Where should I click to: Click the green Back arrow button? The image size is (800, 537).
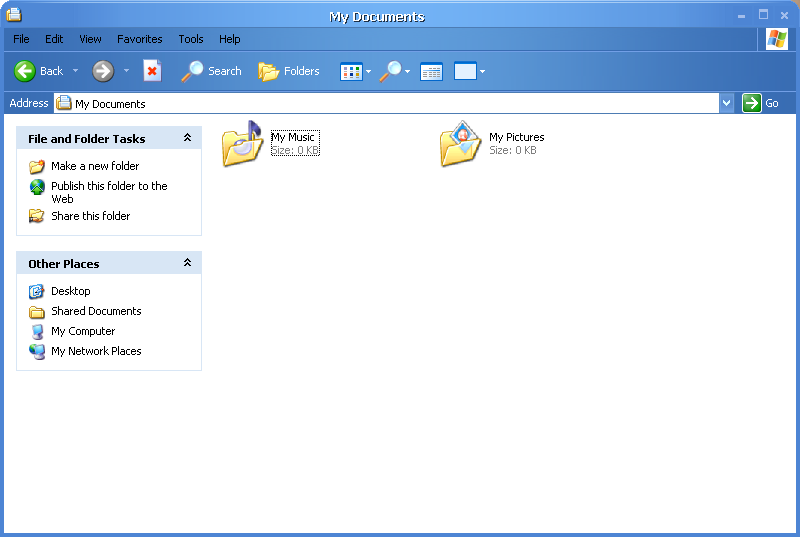26,71
